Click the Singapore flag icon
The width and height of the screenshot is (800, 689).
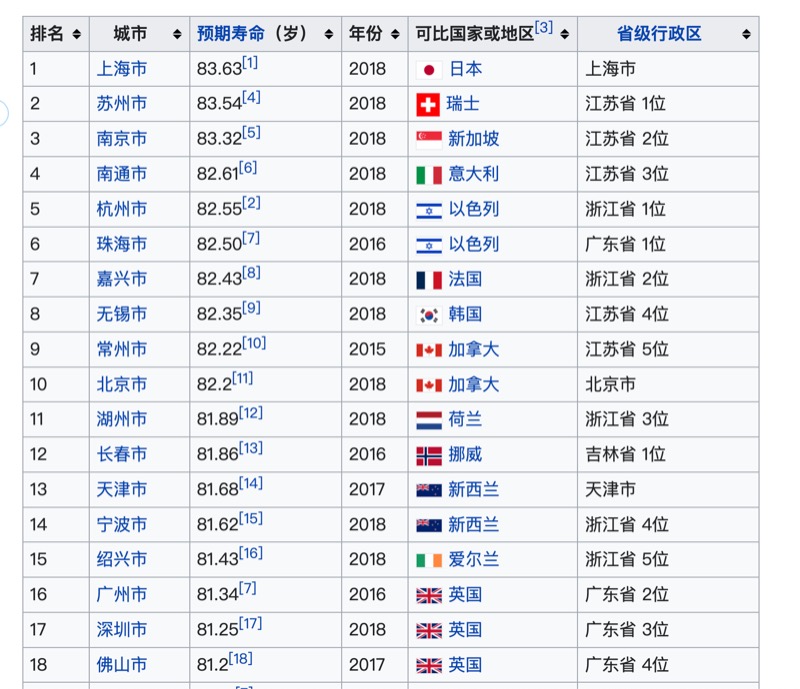pos(429,139)
